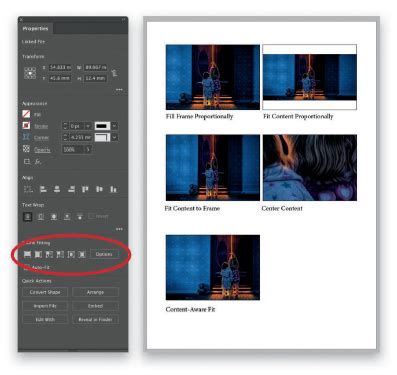Image resolution: width=397 pixels, height=375 pixels.
Task: Select Fit Content to Frame icon
Action: click(49, 254)
